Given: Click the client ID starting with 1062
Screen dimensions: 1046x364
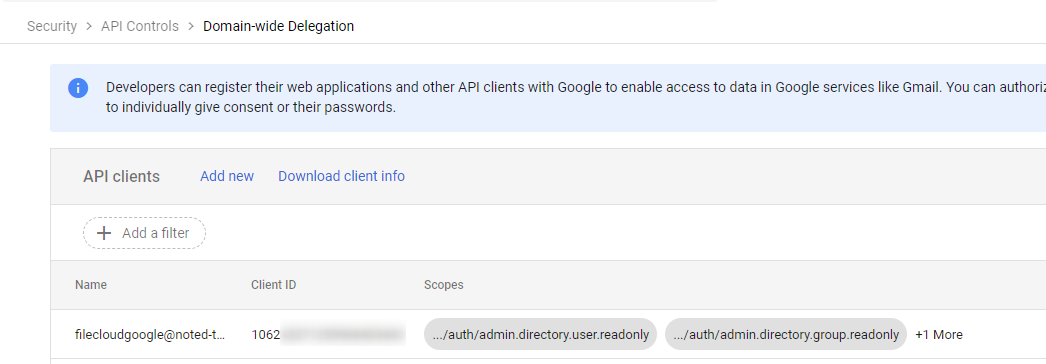Looking at the screenshot, I should 328,335.
